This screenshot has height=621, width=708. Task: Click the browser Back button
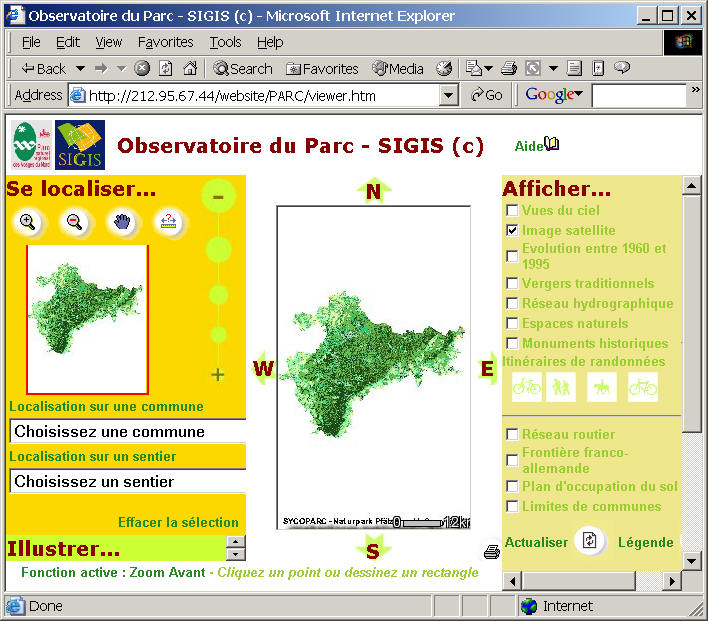(44, 69)
